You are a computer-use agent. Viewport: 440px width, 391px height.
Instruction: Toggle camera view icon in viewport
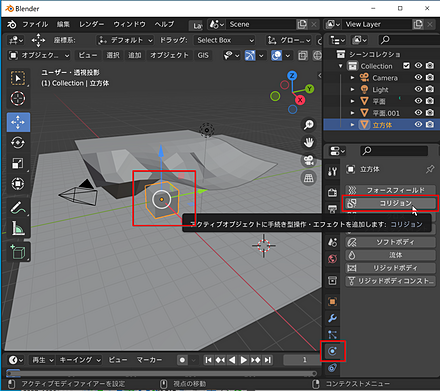tap(308, 160)
